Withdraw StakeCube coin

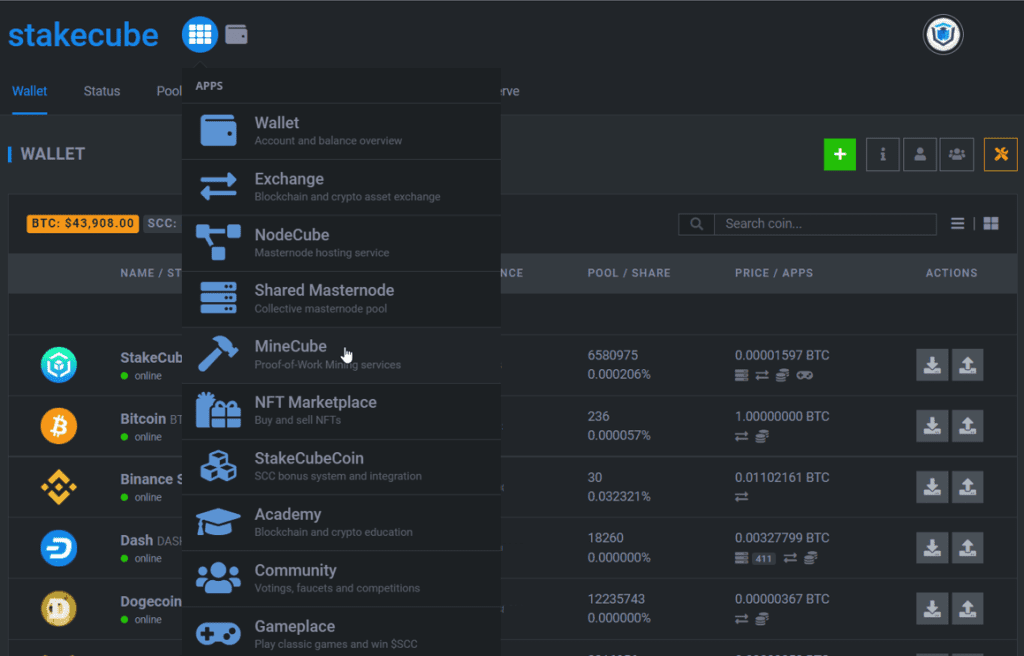pyautogui.click(x=967, y=365)
